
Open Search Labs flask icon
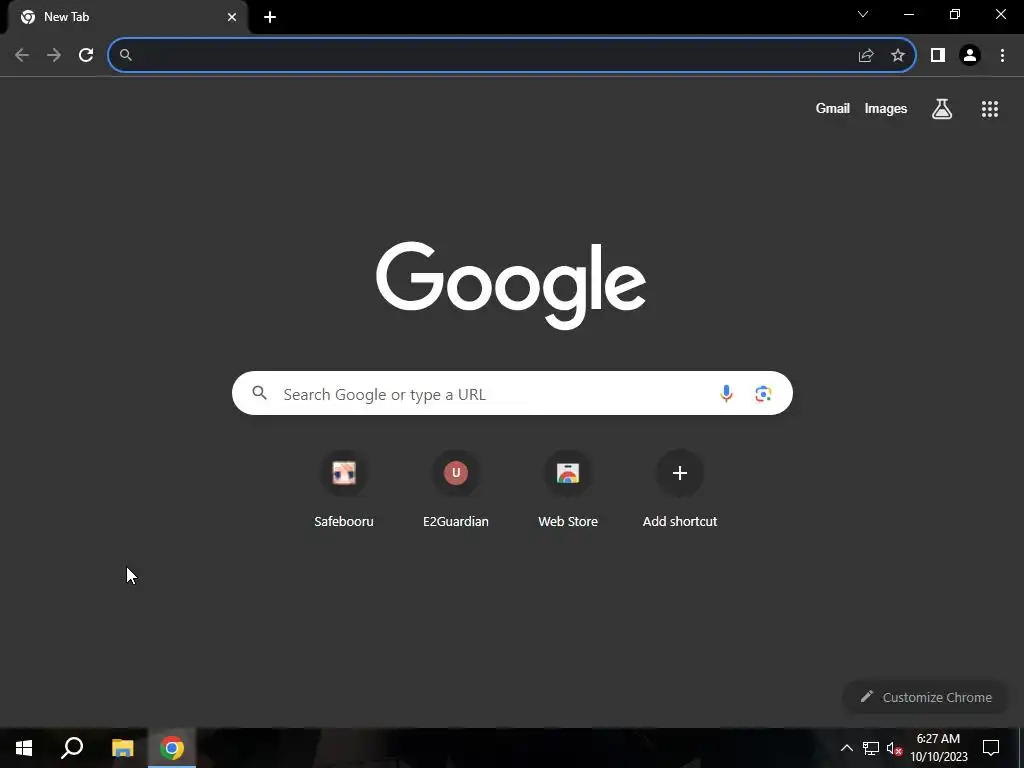coord(942,108)
